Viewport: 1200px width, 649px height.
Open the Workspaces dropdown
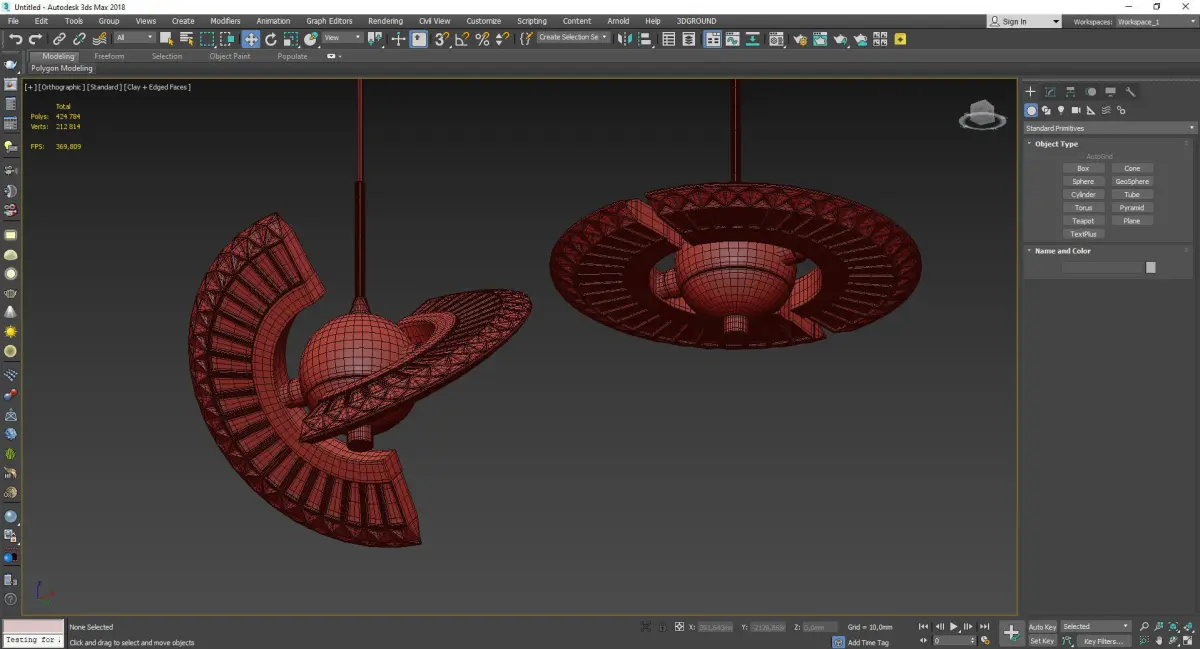tap(1155, 21)
